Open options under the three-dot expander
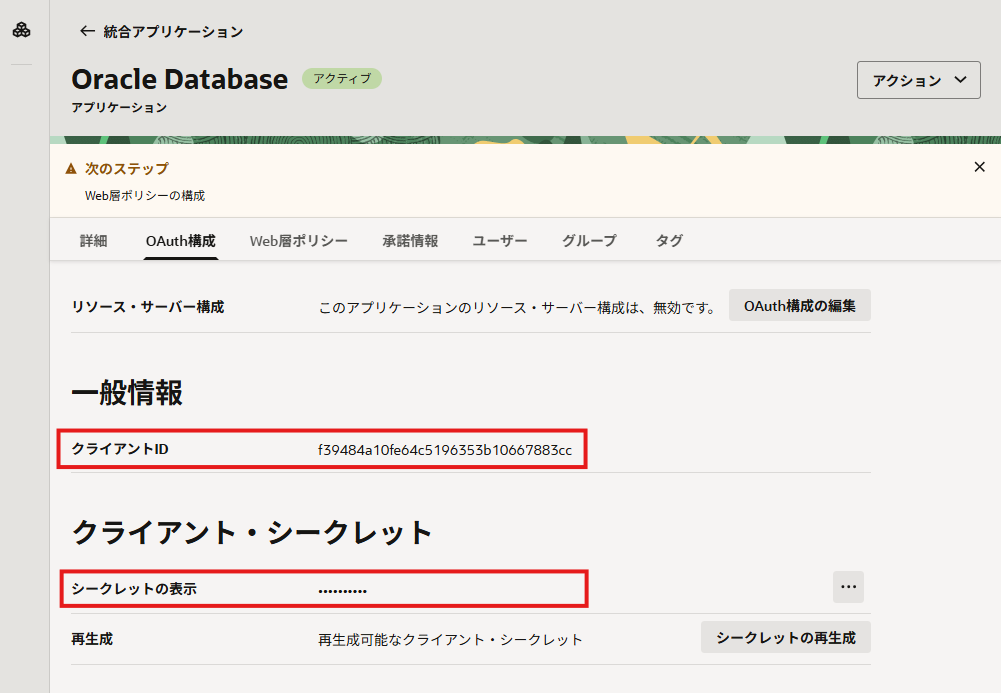1001x693 pixels. (x=848, y=587)
